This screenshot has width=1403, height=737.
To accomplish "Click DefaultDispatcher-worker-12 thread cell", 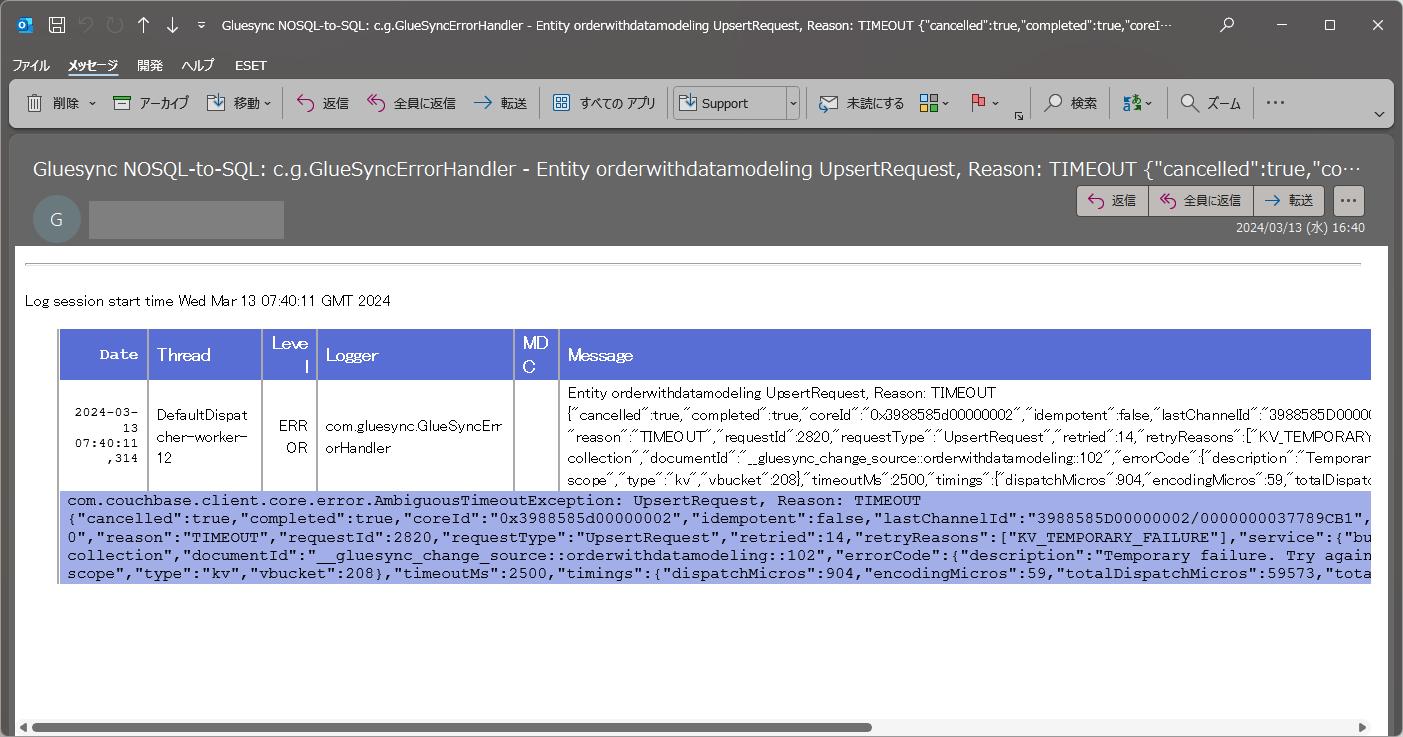I will click(205, 436).
